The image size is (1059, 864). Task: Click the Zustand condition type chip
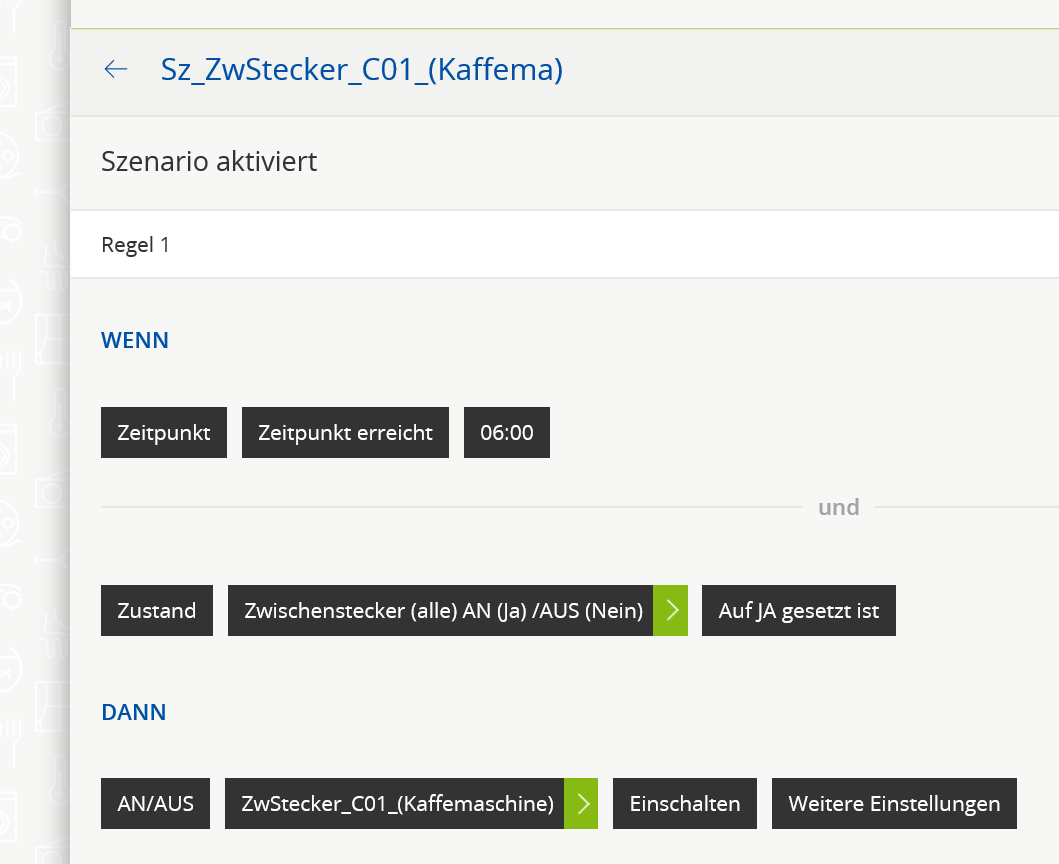(157, 610)
